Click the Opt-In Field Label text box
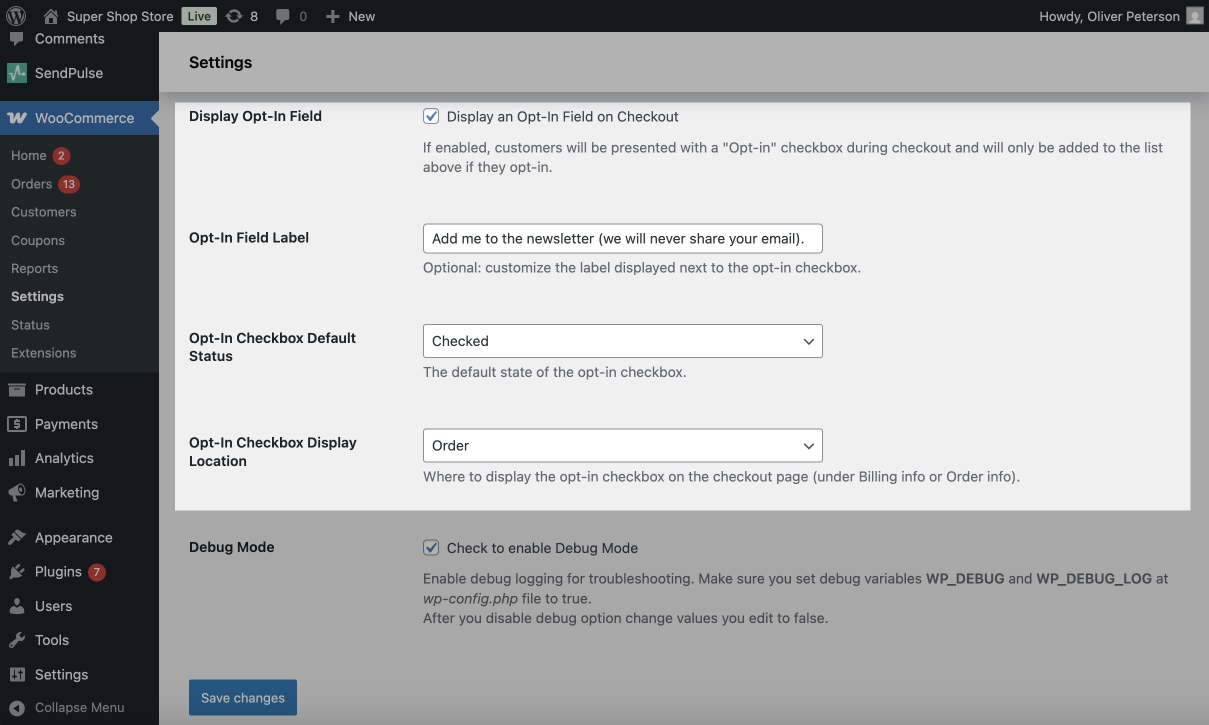Viewport: 1209px width, 725px height. click(622, 238)
